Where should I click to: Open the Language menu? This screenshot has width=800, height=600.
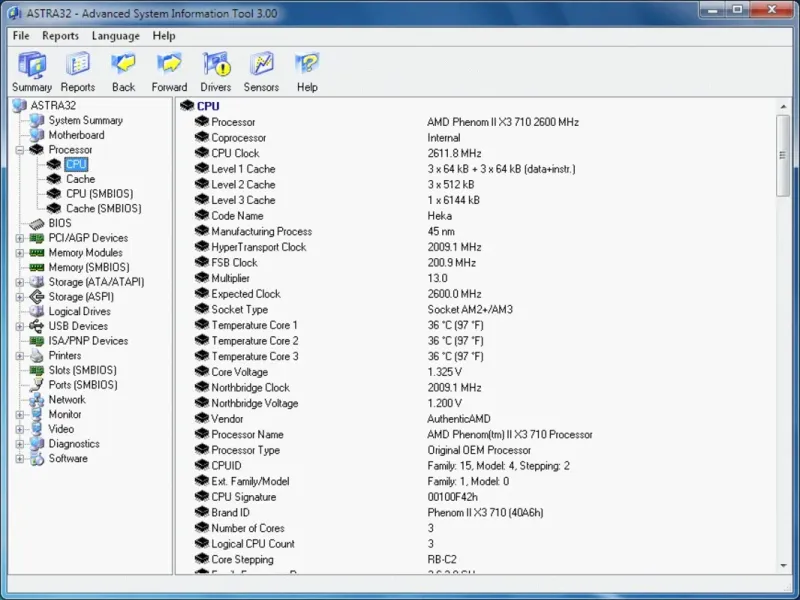click(x=116, y=36)
